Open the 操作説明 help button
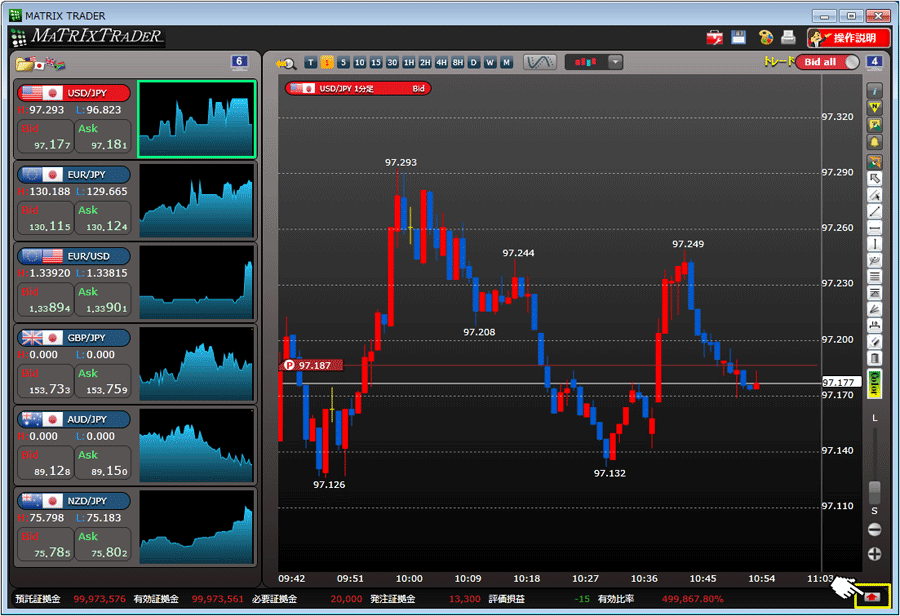The height and width of the screenshot is (616, 900). pyautogui.click(x=848, y=38)
